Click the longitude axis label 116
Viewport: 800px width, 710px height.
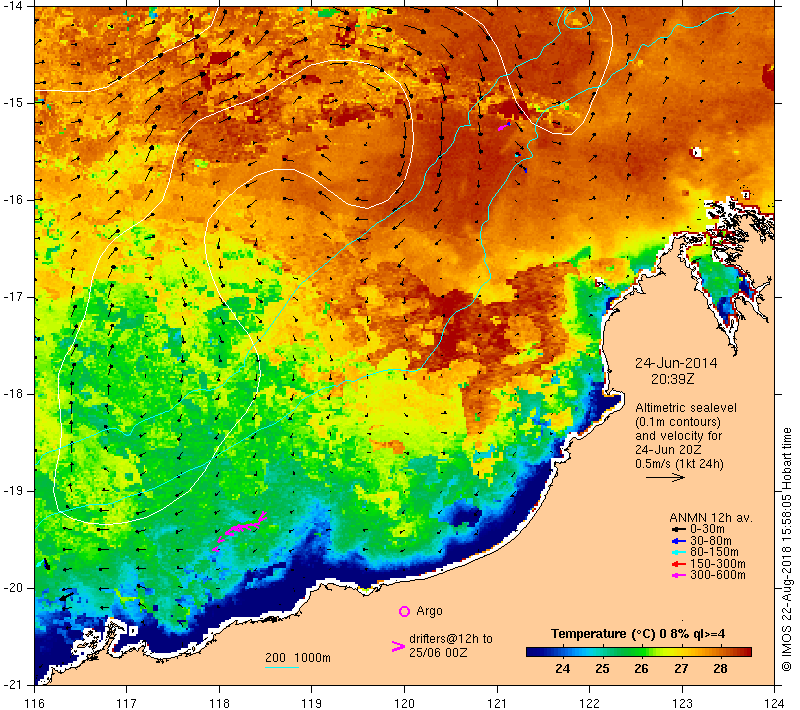tap(34, 703)
